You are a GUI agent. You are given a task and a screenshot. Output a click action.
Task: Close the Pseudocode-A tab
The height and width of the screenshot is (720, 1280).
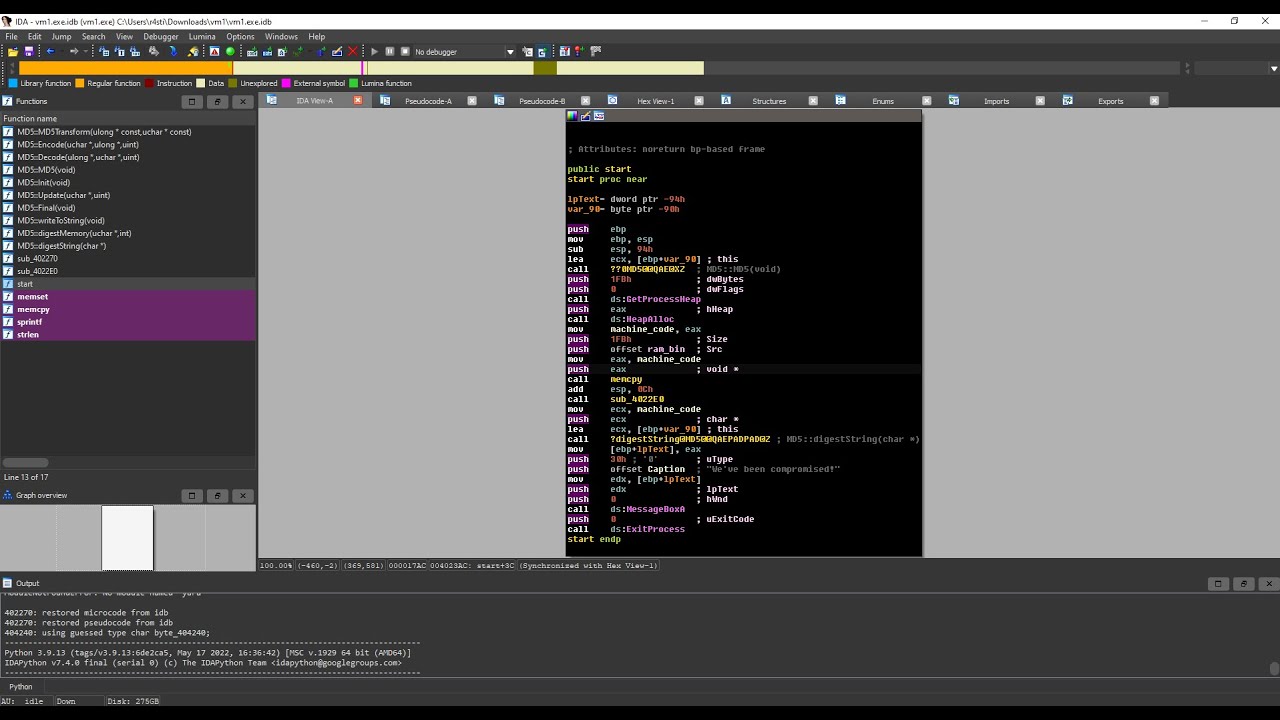471,101
